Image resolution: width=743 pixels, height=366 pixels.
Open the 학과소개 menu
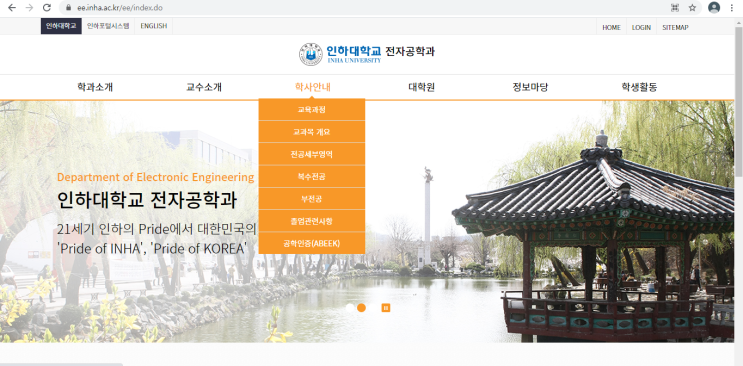click(95, 87)
